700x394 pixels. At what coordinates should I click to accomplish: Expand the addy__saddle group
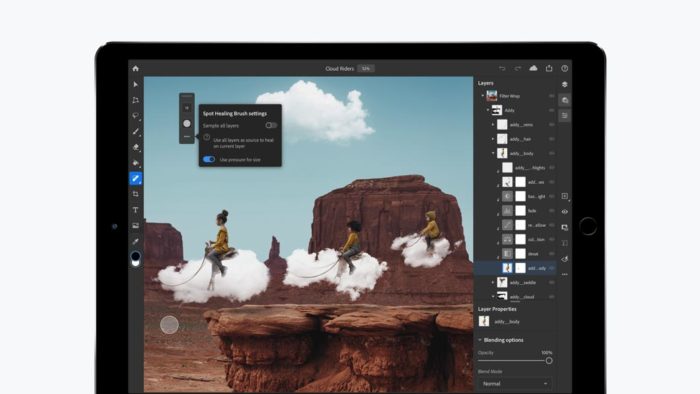pyautogui.click(x=493, y=282)
